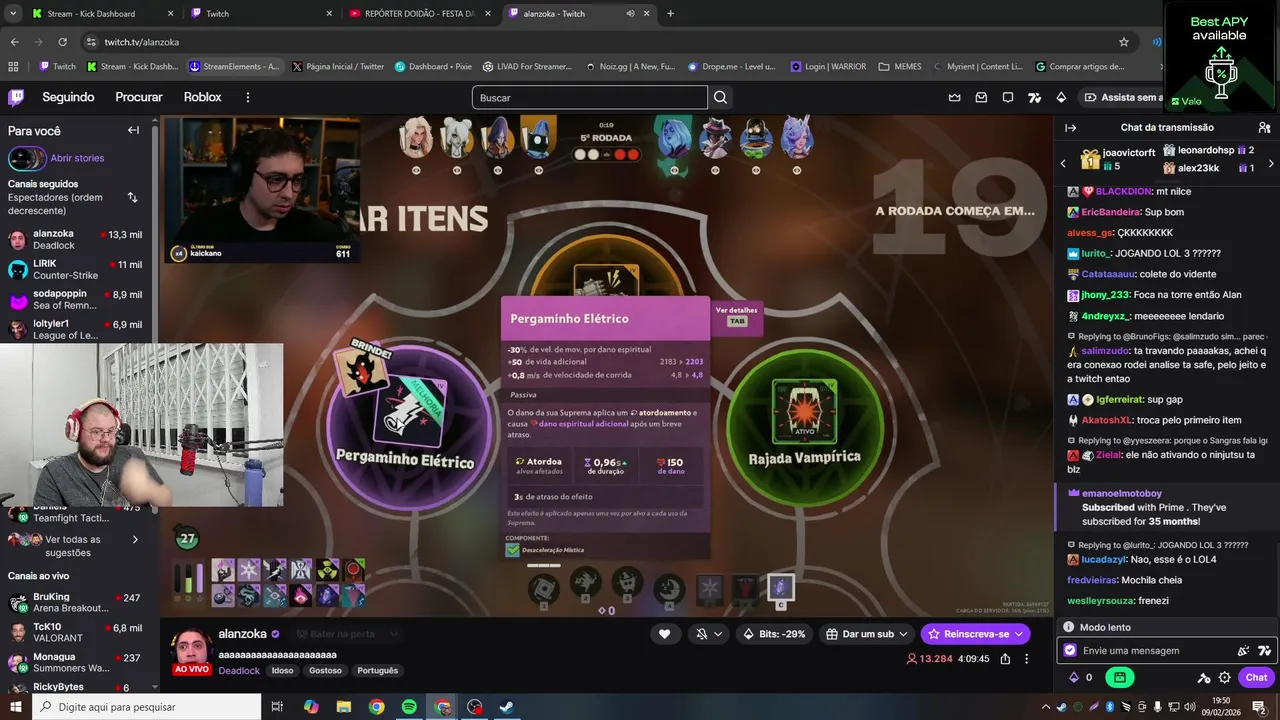Click the Bits diamond icon in top navigation

pyautogui.click(x=1061, y=97)
